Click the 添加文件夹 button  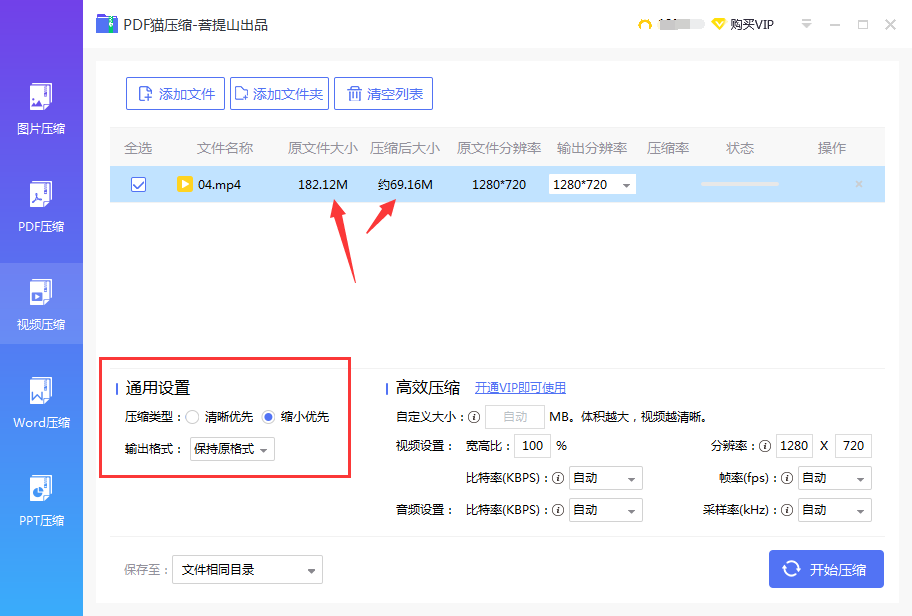279,94
